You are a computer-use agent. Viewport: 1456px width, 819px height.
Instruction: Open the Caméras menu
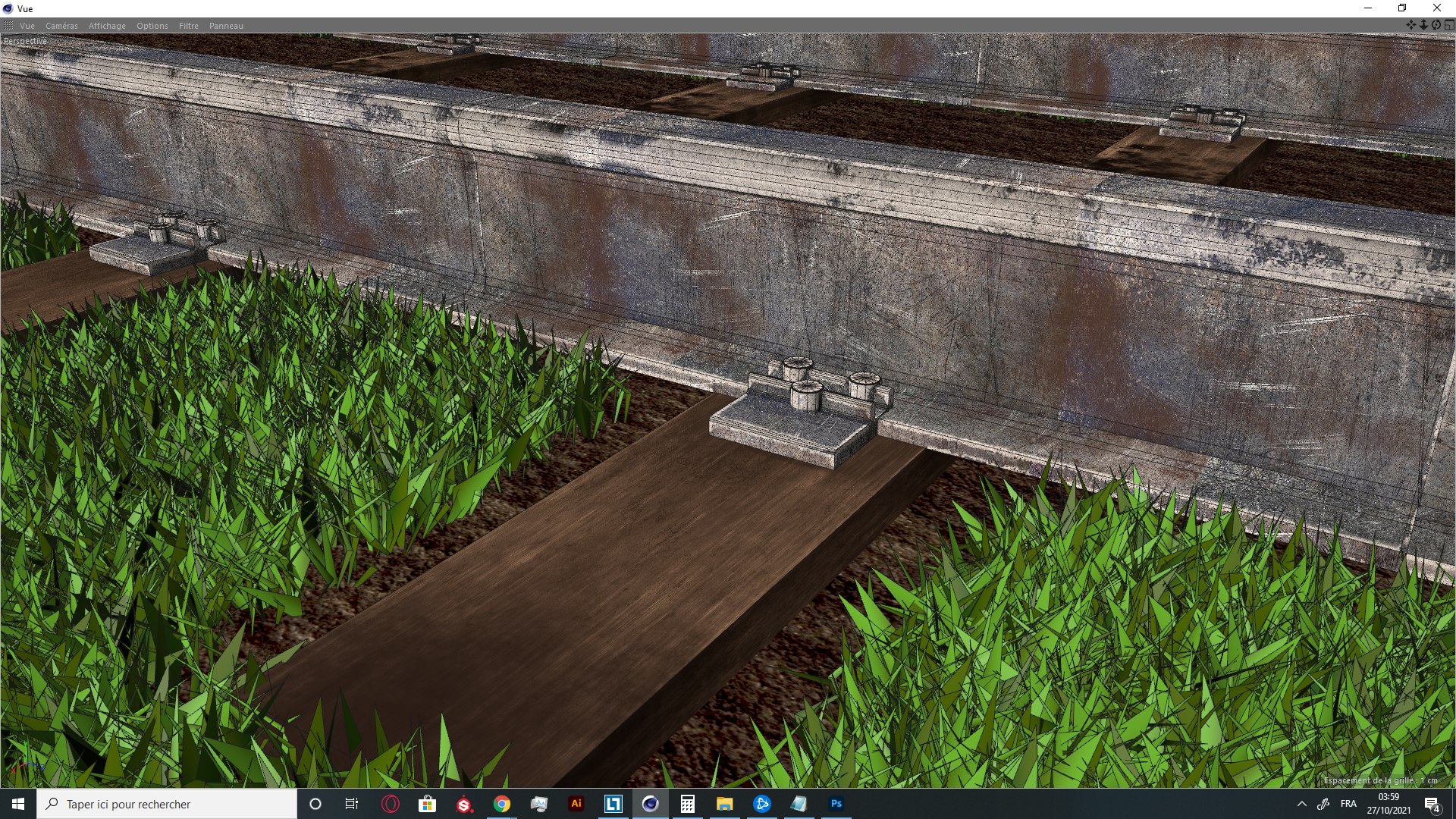(x=61, y=26)
